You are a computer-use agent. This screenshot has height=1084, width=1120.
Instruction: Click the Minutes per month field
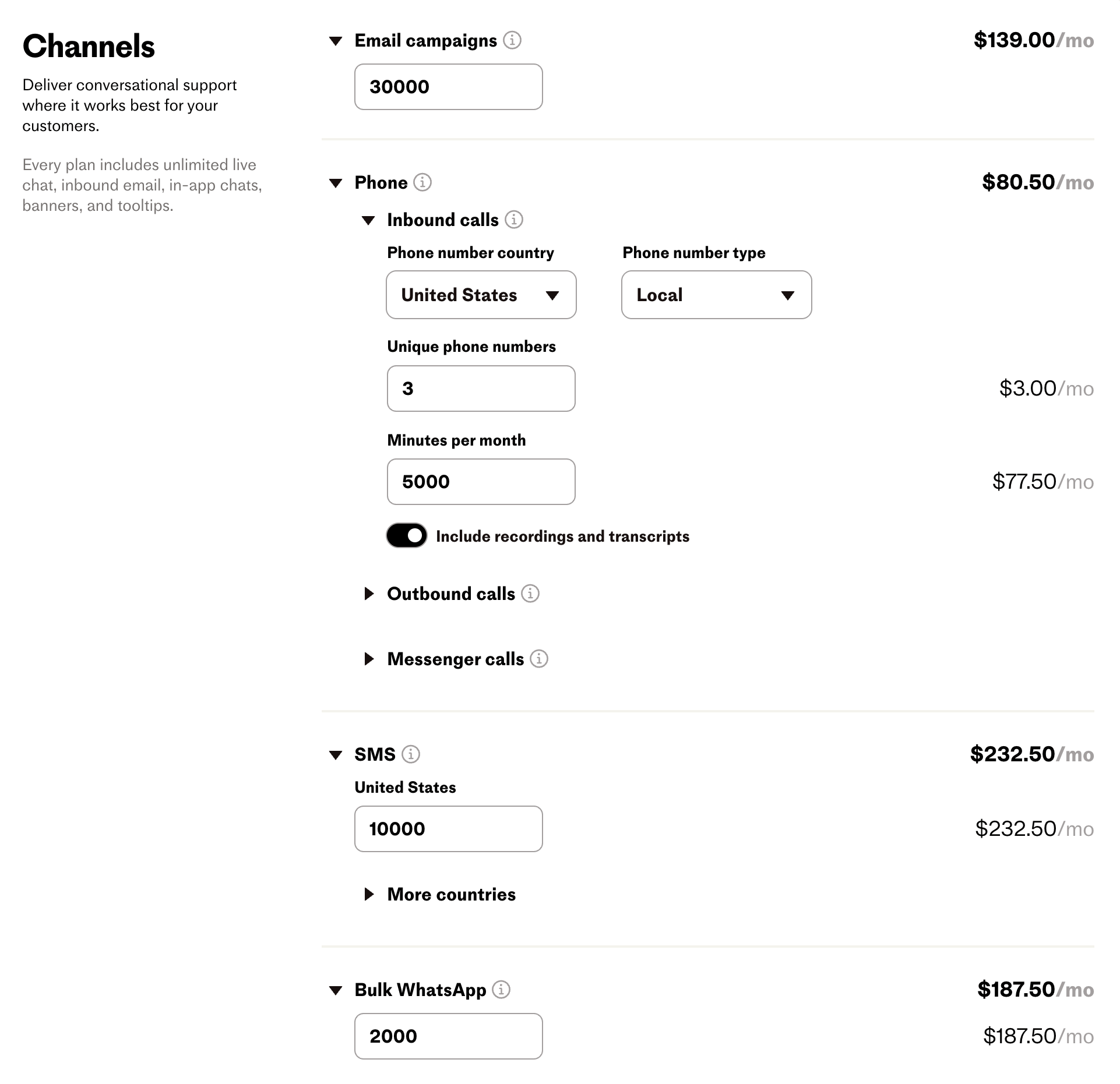pyautogui.click(x=480, y=482)
